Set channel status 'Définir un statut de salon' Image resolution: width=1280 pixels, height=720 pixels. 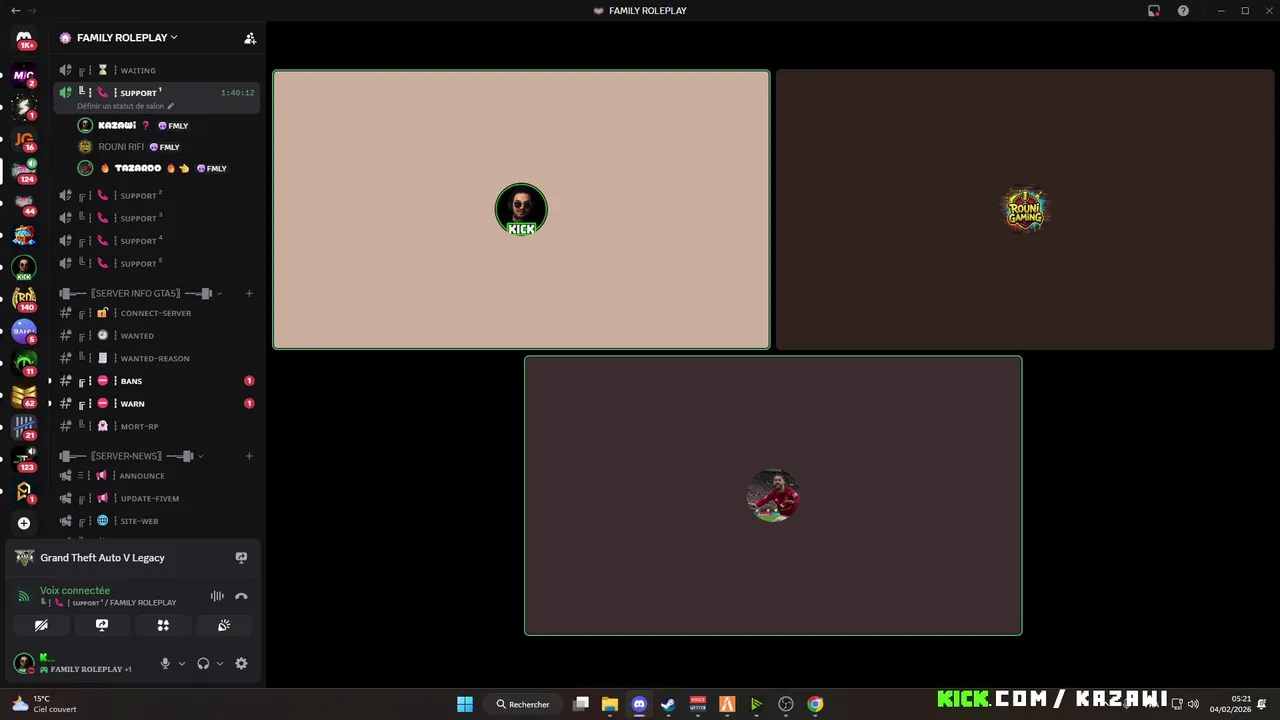[x=125, y=106]
